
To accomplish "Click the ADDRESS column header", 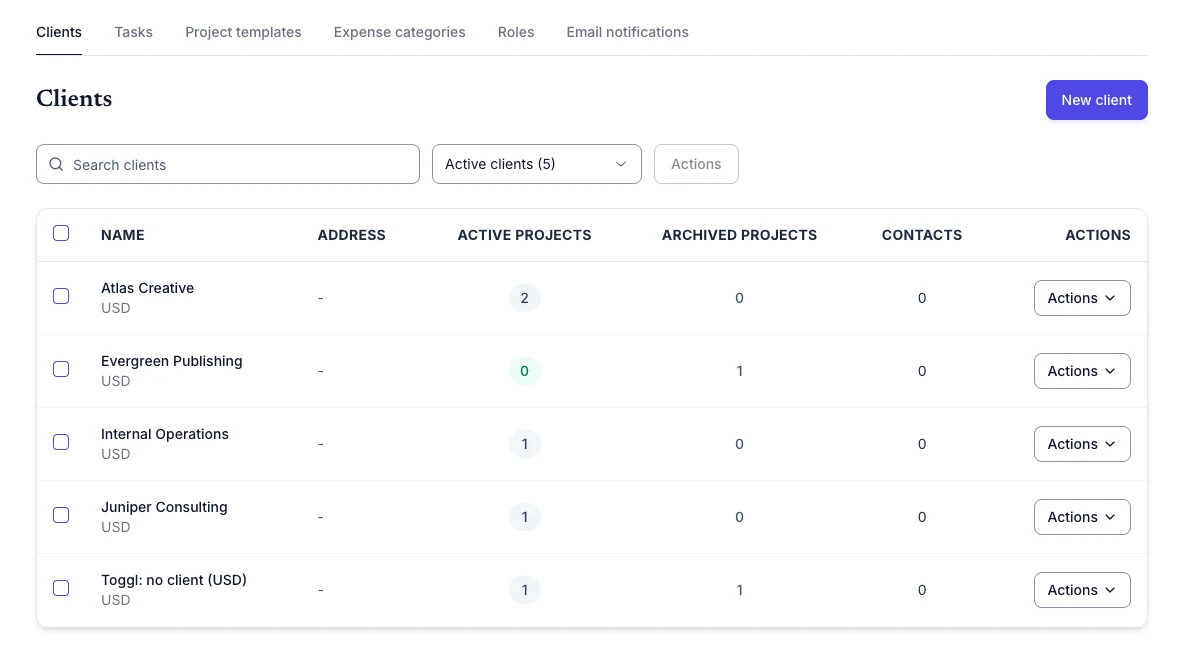I will pyautogui.click(x=351, y=235).
